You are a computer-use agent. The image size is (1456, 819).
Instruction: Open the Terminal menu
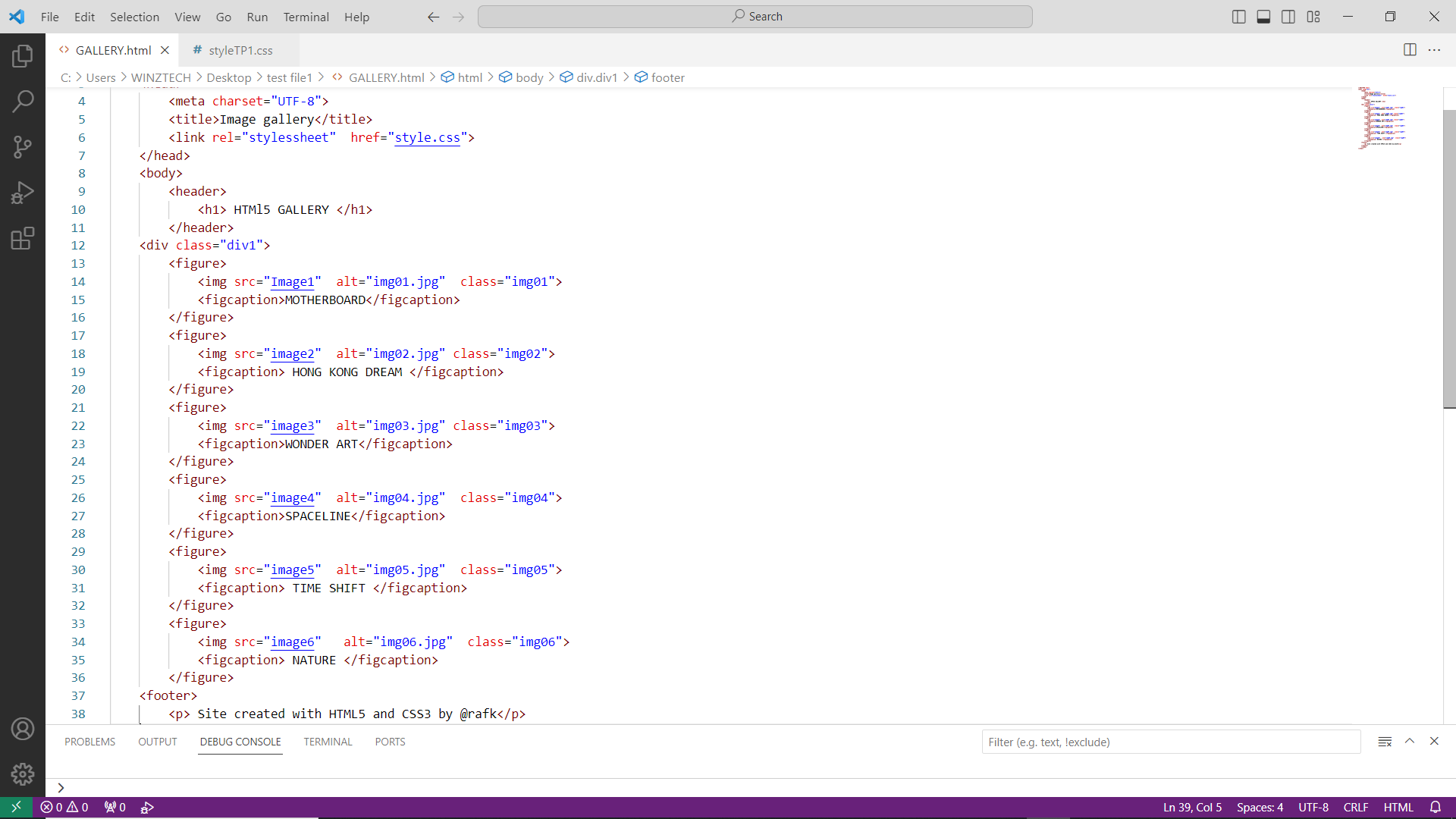click(x=306, y=17)
